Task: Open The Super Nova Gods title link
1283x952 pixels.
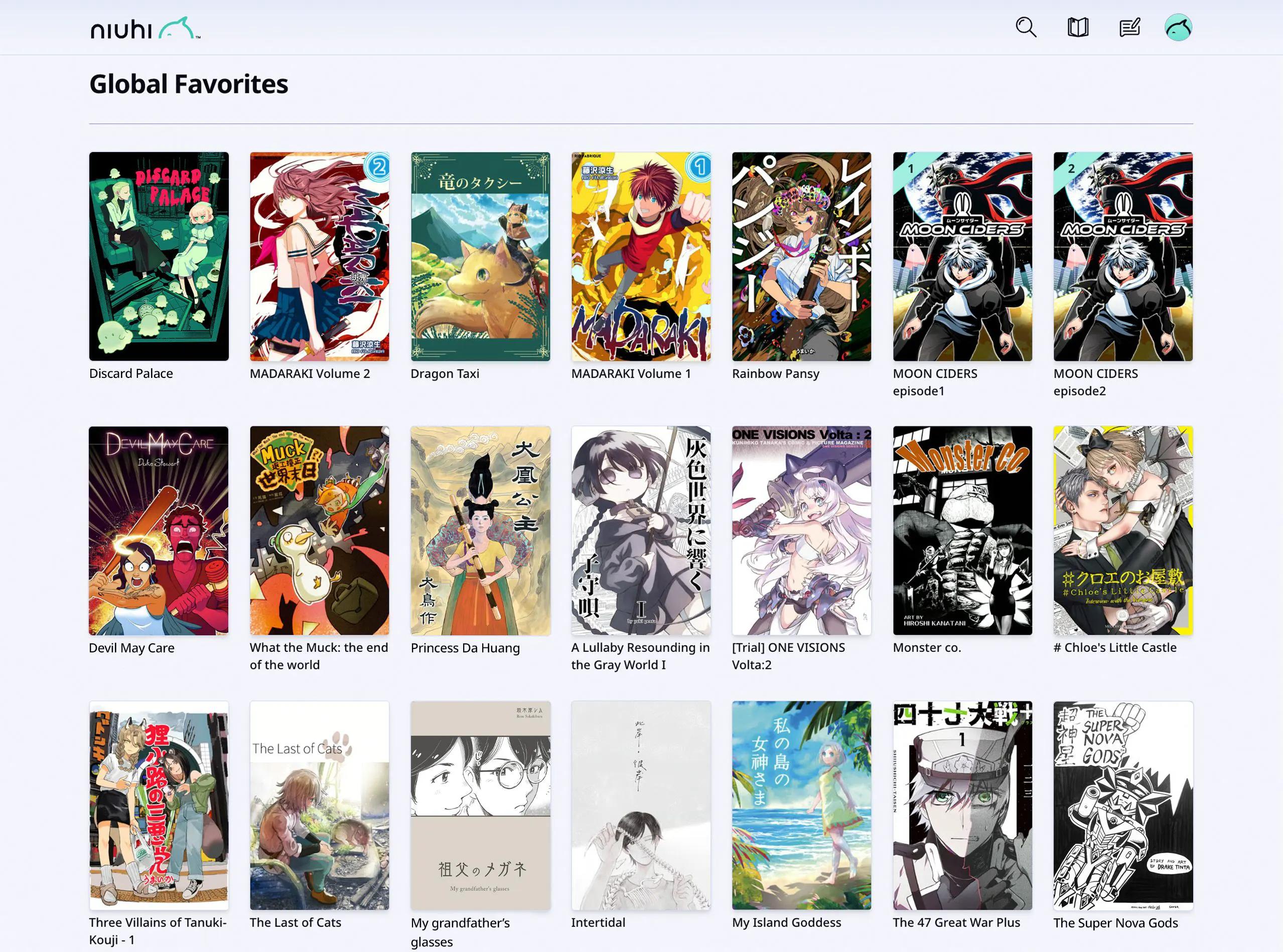Action: [1116, 923]
